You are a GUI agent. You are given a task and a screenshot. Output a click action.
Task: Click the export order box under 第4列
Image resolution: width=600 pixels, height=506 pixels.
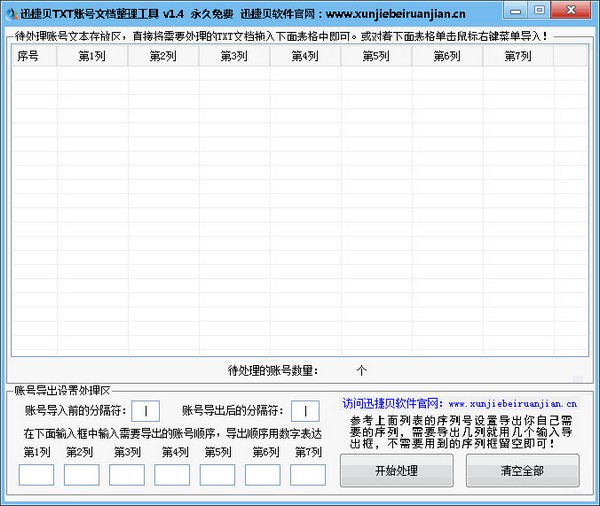click(x=172, y=475)
